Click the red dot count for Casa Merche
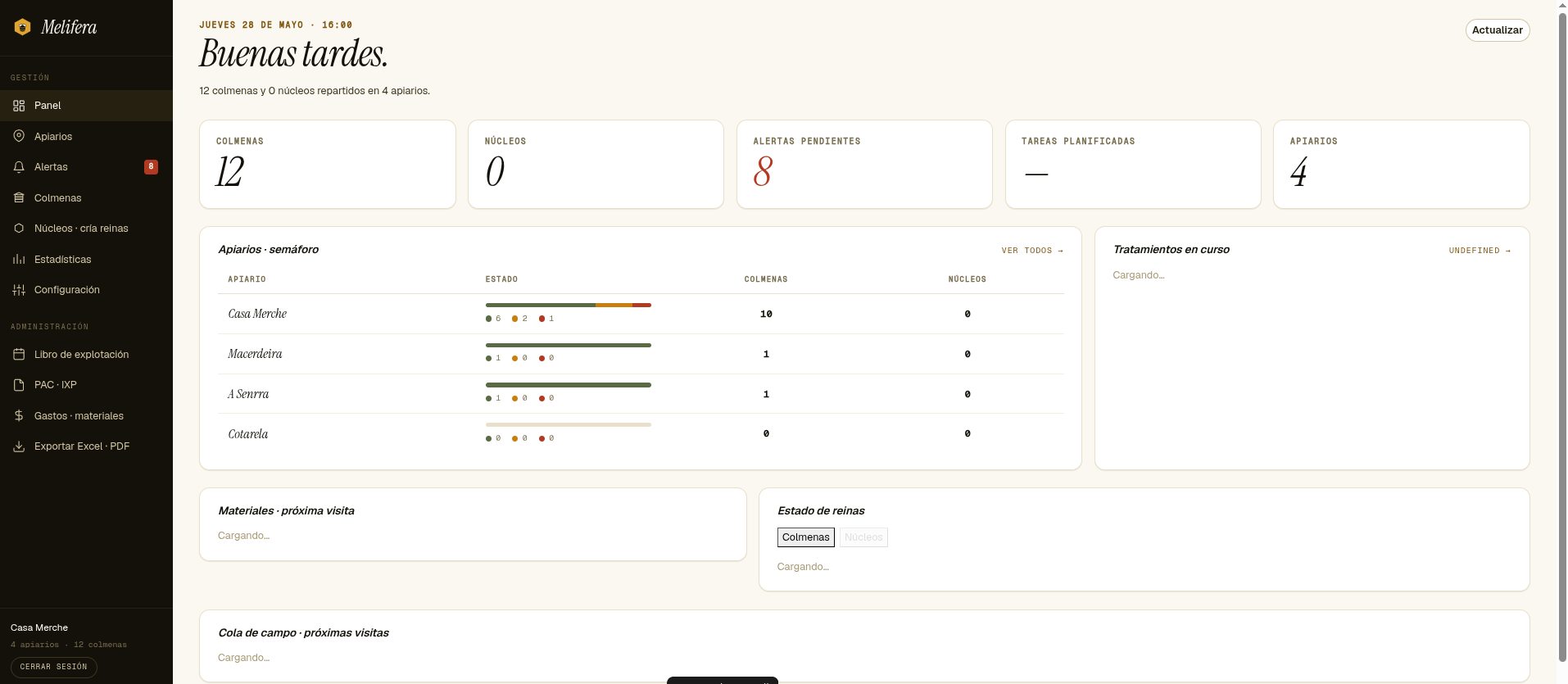Viewport: 1568px width, 684px height. point(546,319)
